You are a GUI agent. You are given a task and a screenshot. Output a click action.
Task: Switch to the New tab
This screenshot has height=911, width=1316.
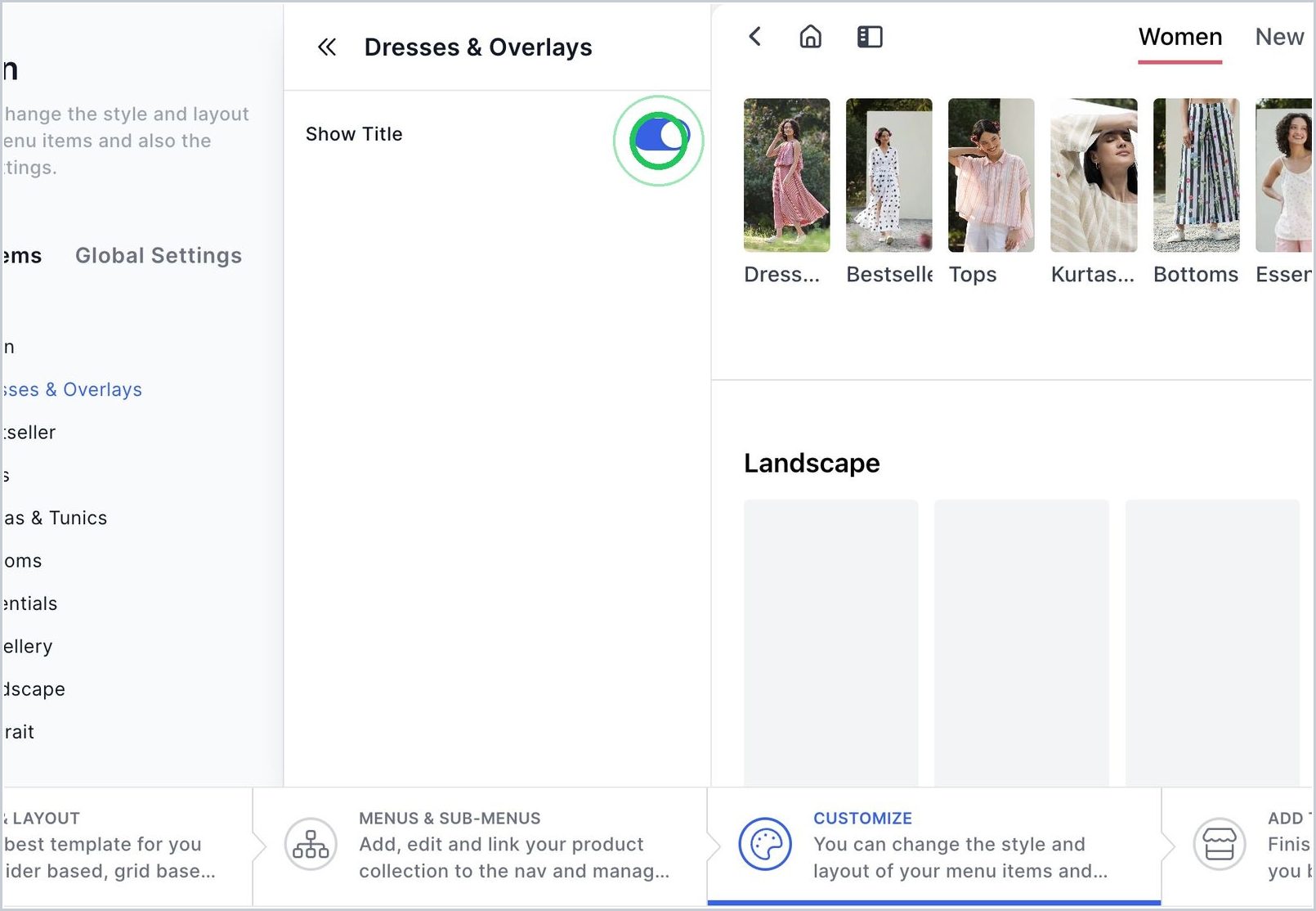click(1279, 37)
